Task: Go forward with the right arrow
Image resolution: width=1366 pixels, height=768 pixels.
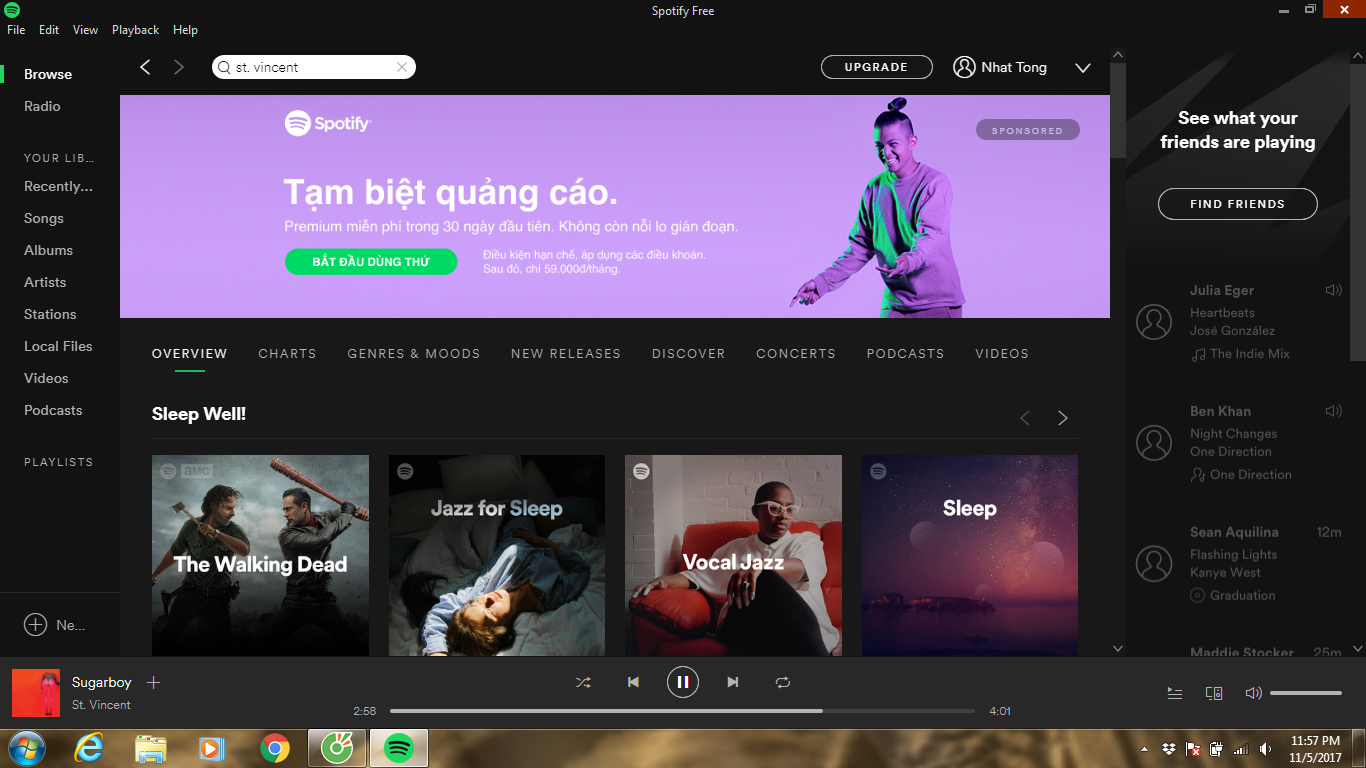Action: (x=179, y=67)
